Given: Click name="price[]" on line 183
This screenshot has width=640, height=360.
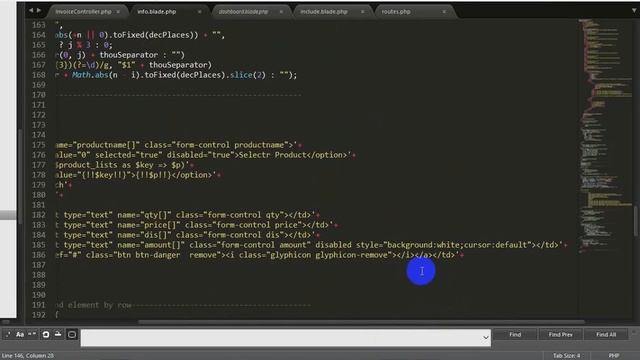Looking at the screenshot, I should coord(149,225).
